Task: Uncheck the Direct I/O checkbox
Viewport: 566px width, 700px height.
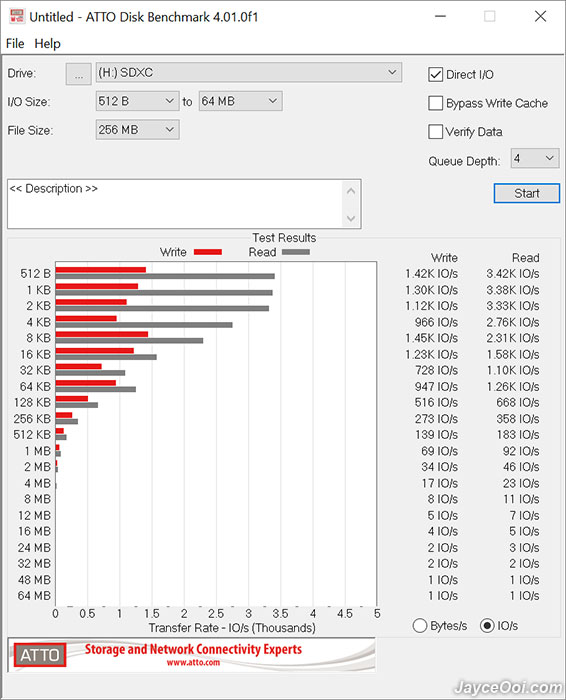Action: click(x=435, y=75)
